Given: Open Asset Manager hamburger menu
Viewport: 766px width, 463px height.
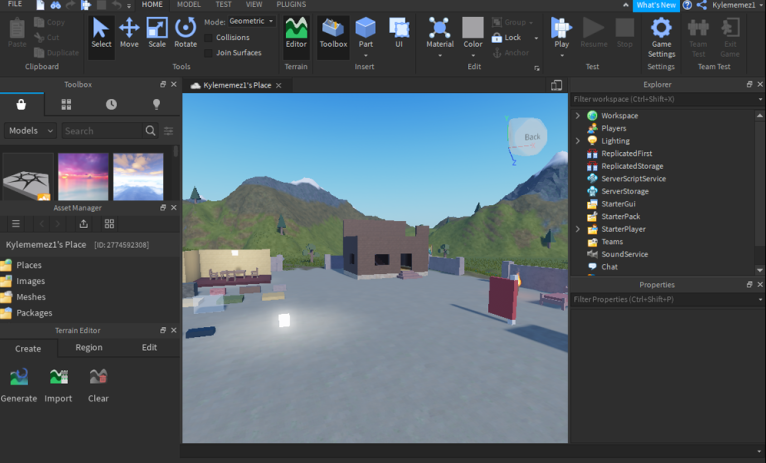Looking at the screenshot, I should click(16, 224).
